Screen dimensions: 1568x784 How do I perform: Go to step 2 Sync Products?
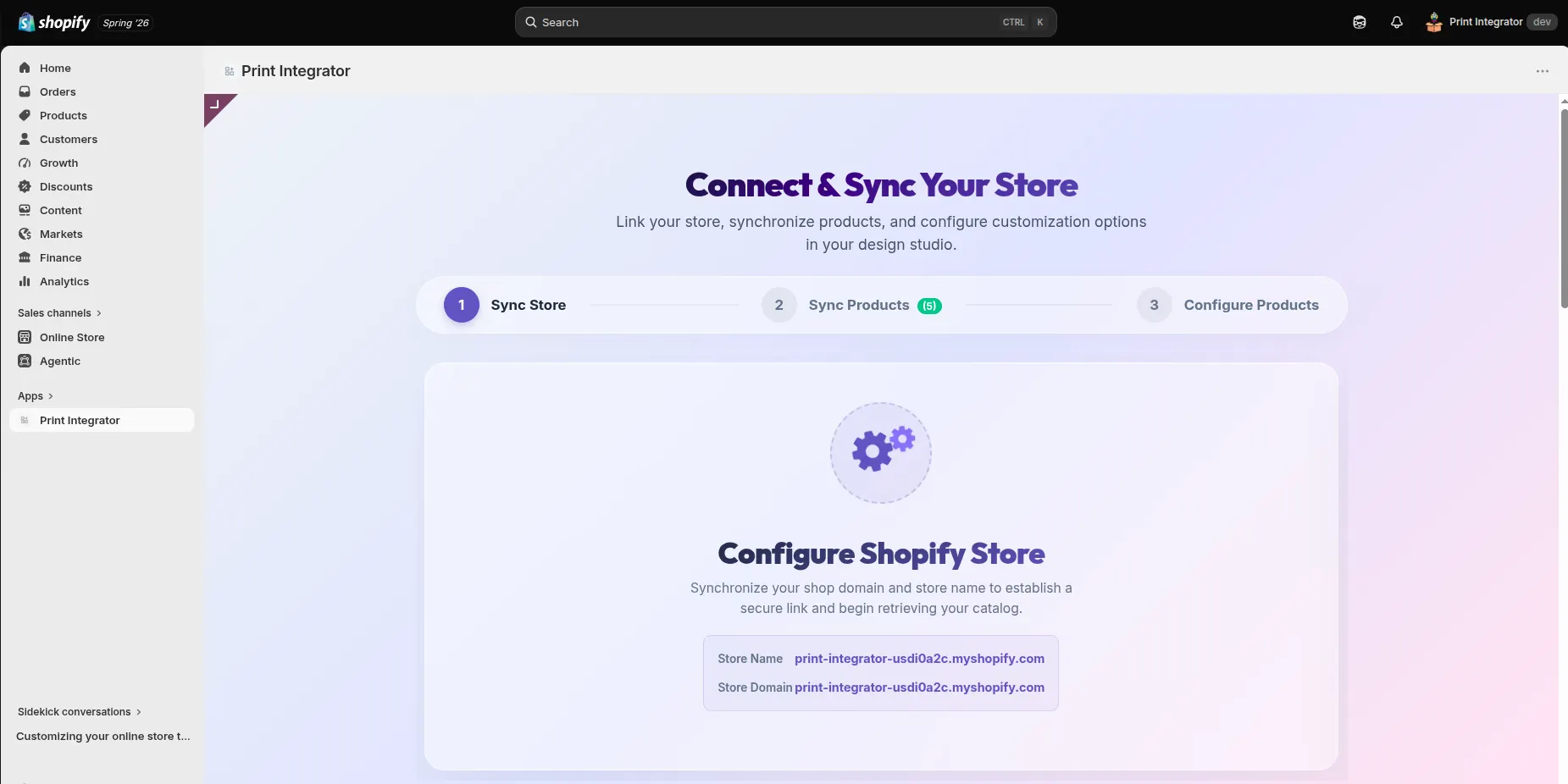pyautogui.click(x=851, y=305)
